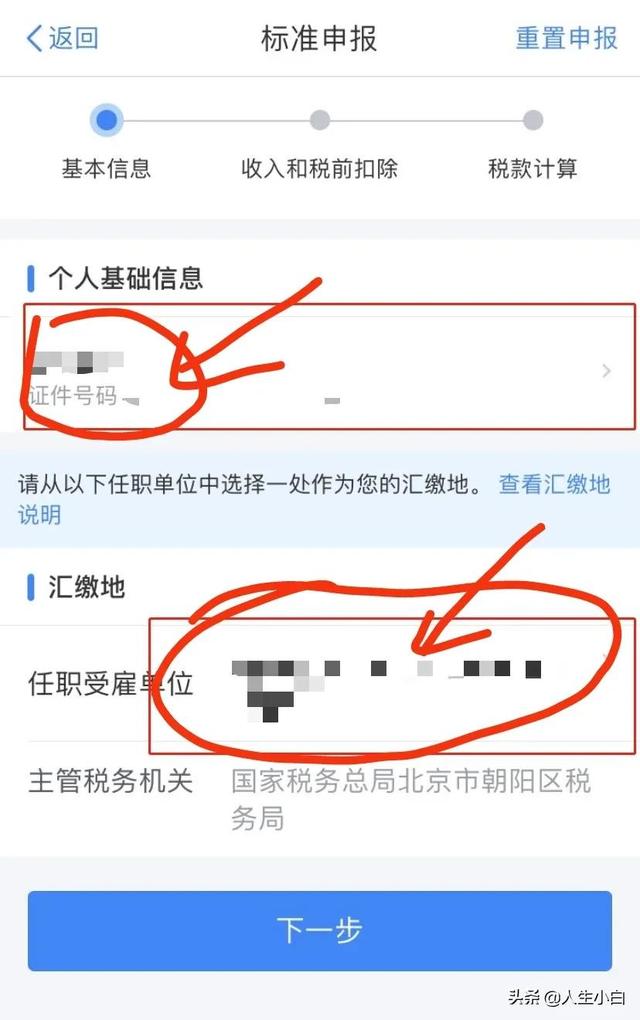Click the 主管税务机关 tax authority value
The width and height of the screenshot is (640, 1020).
pos(411,799)
